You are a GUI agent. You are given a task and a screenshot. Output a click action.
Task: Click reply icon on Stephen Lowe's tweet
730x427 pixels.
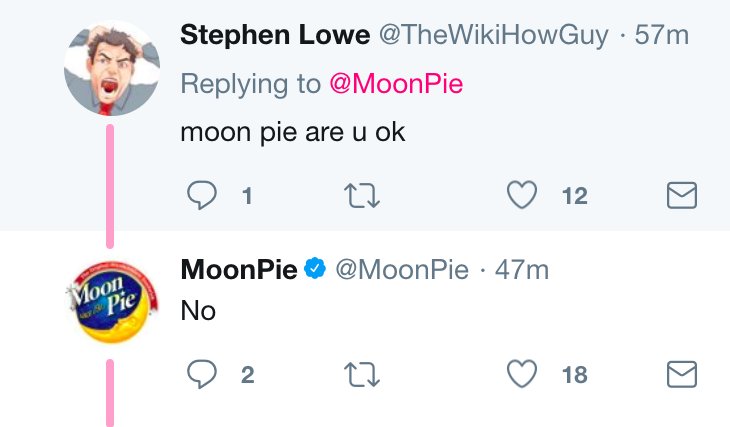[x=202, y=195]
